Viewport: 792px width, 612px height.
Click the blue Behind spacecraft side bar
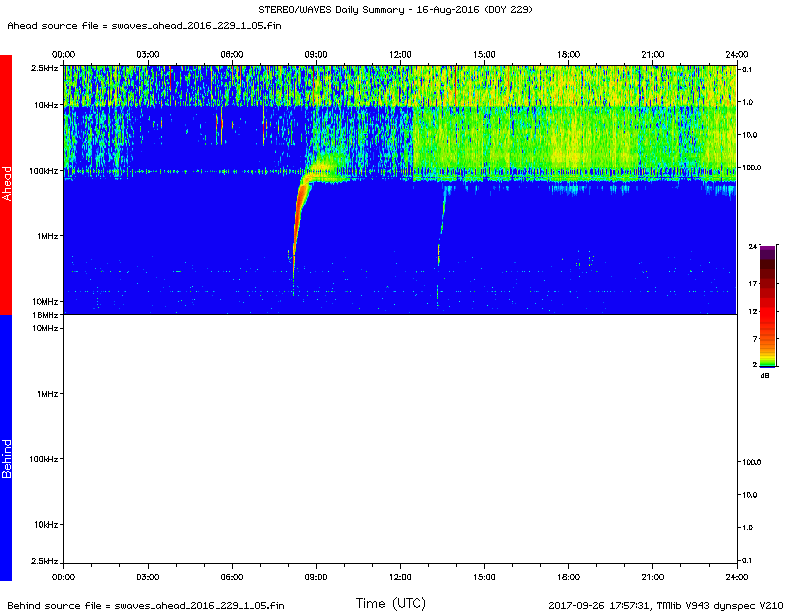click(6, 447)
